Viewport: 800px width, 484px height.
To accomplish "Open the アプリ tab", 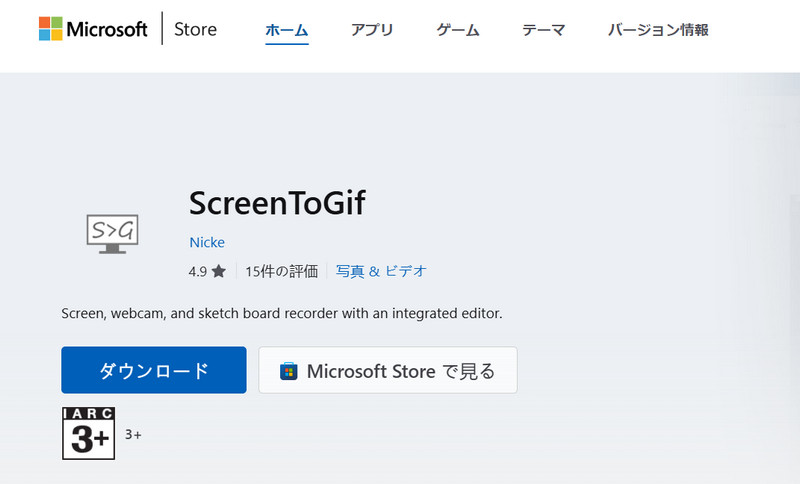I will pos(372,30).
